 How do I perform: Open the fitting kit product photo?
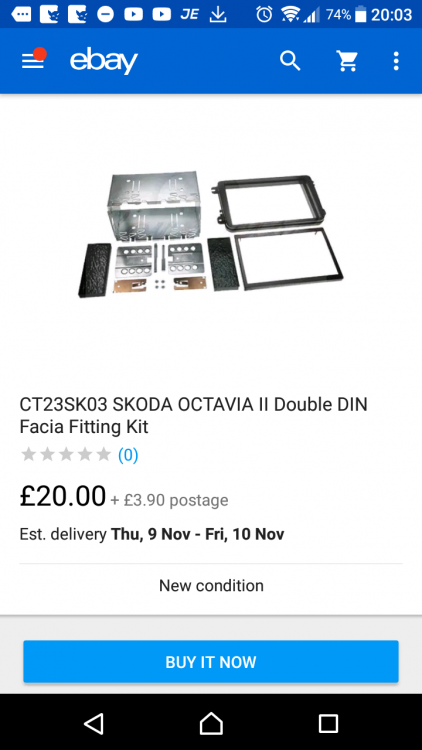(x=211, y=235)
